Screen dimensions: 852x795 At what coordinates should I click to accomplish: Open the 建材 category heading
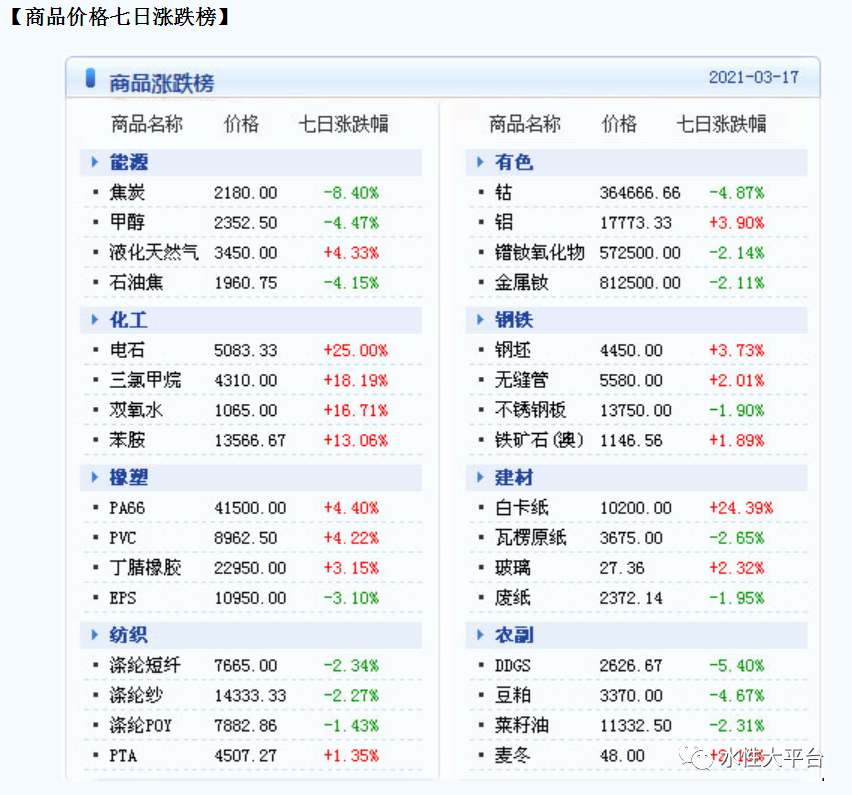click(514, 477)
